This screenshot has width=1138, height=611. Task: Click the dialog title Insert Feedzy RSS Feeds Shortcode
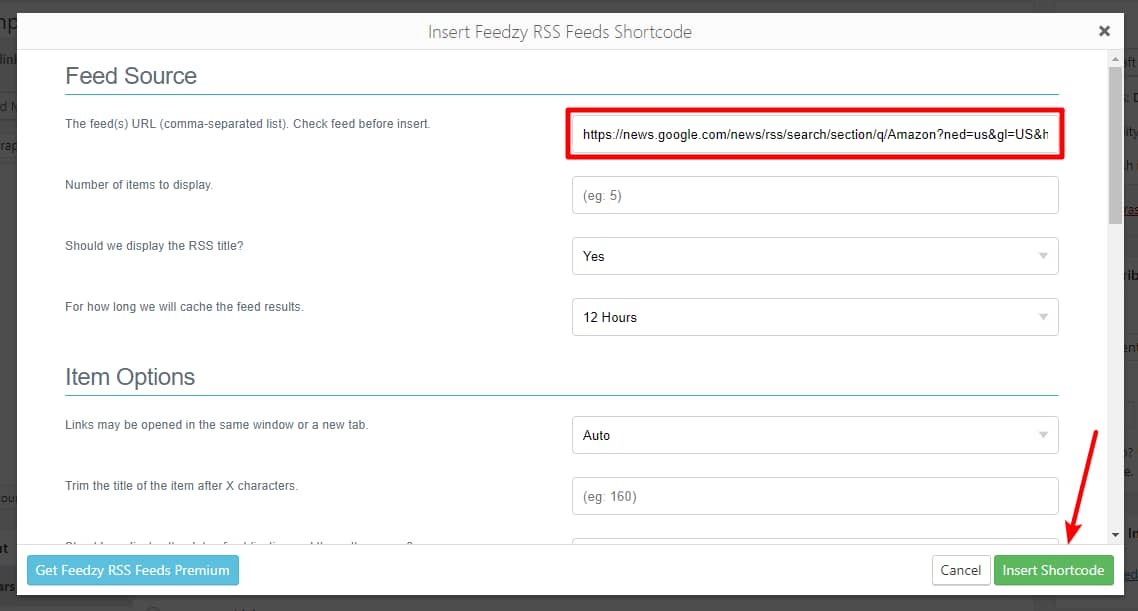coord(560,32)
